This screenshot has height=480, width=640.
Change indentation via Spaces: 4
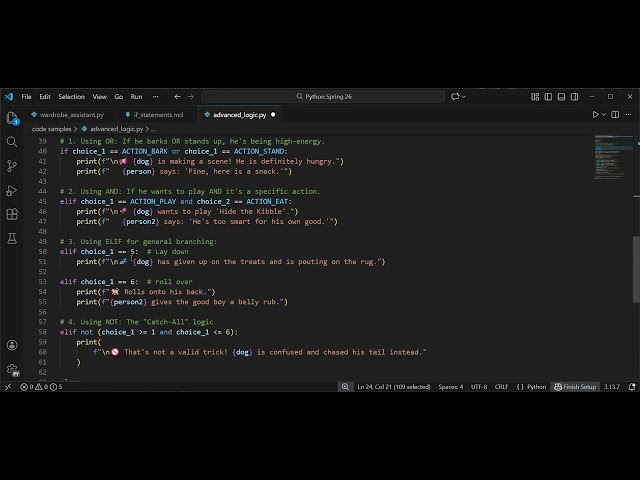pos(451,387)
